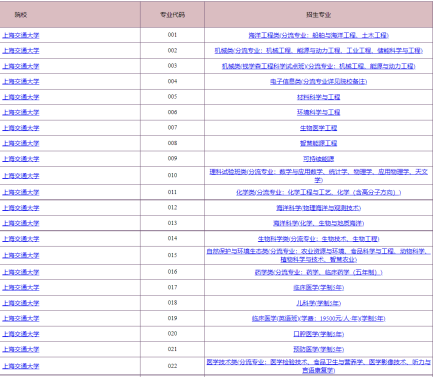The width and height of the screenshot is (433, 377).
Task: Click 上海交通大学 link in row 018
Action: tap(21, 303)
